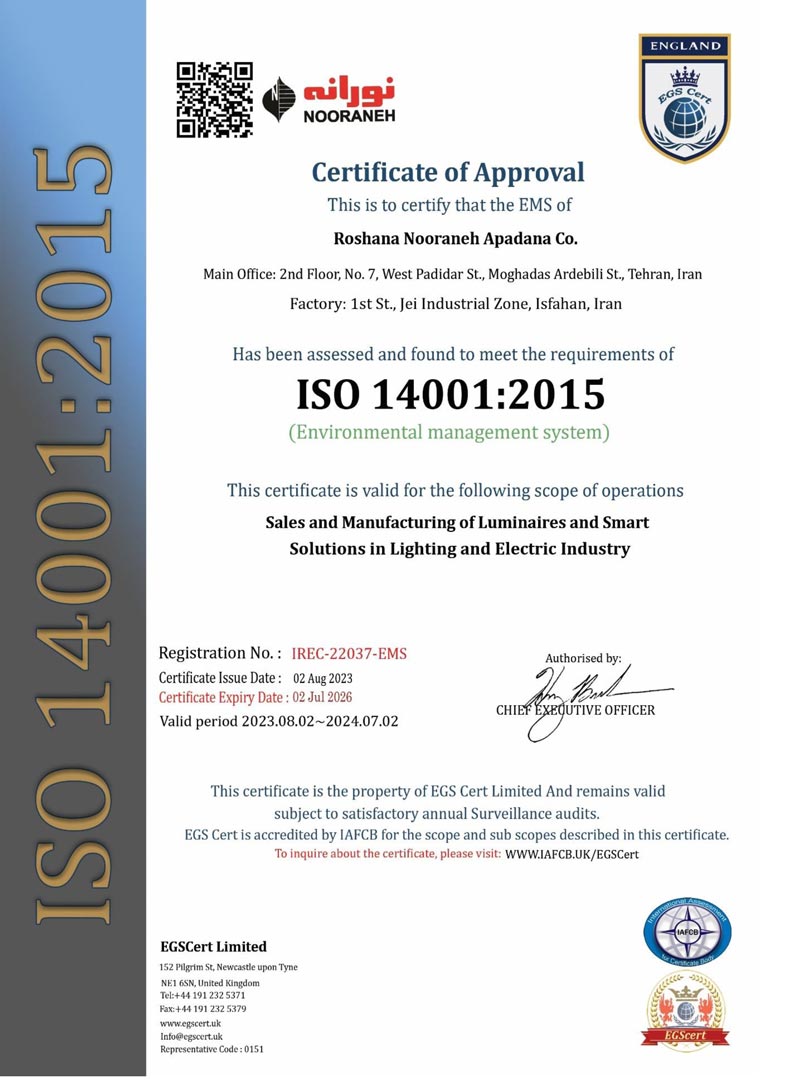Click issue date '02 Aug 2023'
The height and width of the screenshot is (1086, 800).
tap(323, 679)
